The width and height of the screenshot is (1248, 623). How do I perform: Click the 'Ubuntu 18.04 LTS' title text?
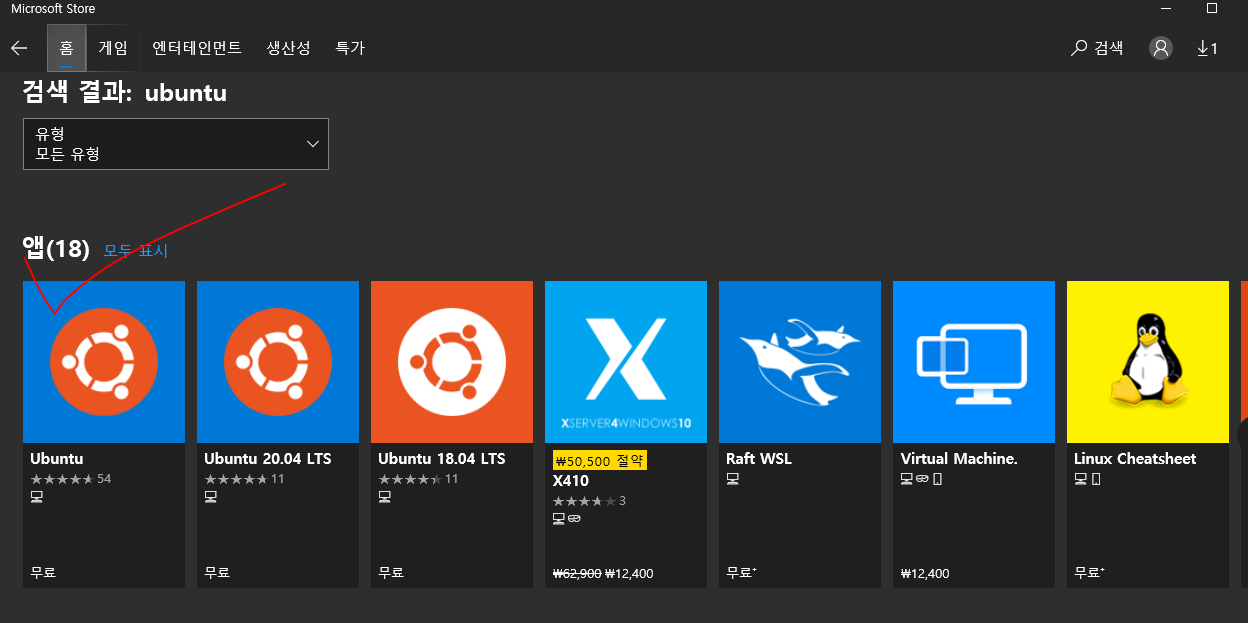[x=442, y=459]
